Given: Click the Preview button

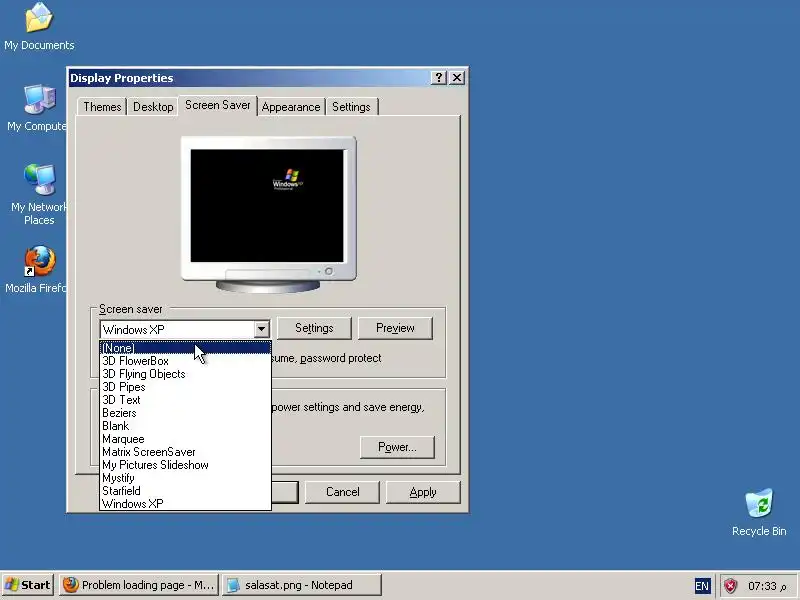Looking at the screenshot, I should (x=395, y=328).
